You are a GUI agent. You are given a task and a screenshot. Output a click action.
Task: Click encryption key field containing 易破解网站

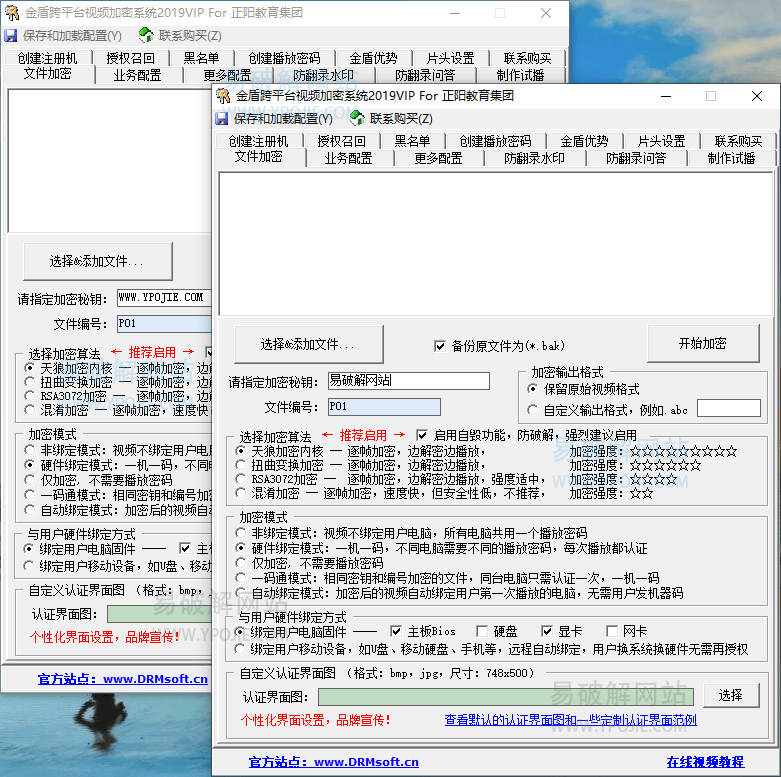(x=408, y=381)
